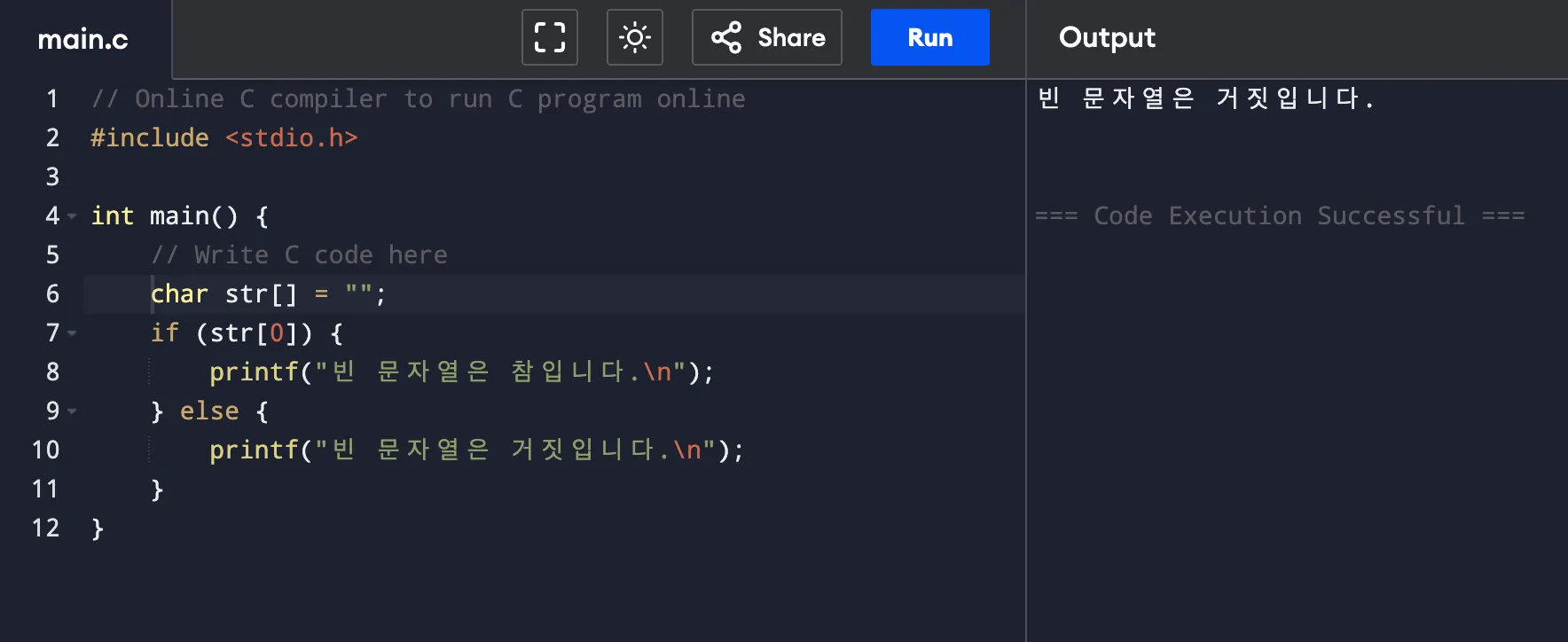Click '=== Code Execution Successful ===' message

coord(1280,215)
